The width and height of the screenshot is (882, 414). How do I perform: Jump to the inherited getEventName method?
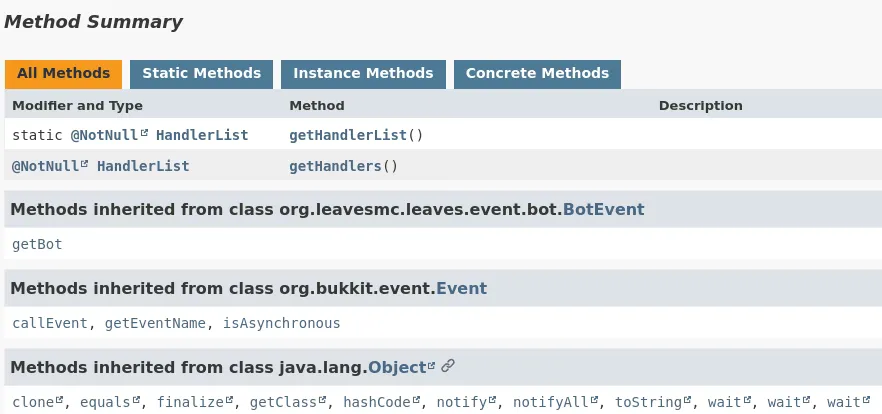155,323
